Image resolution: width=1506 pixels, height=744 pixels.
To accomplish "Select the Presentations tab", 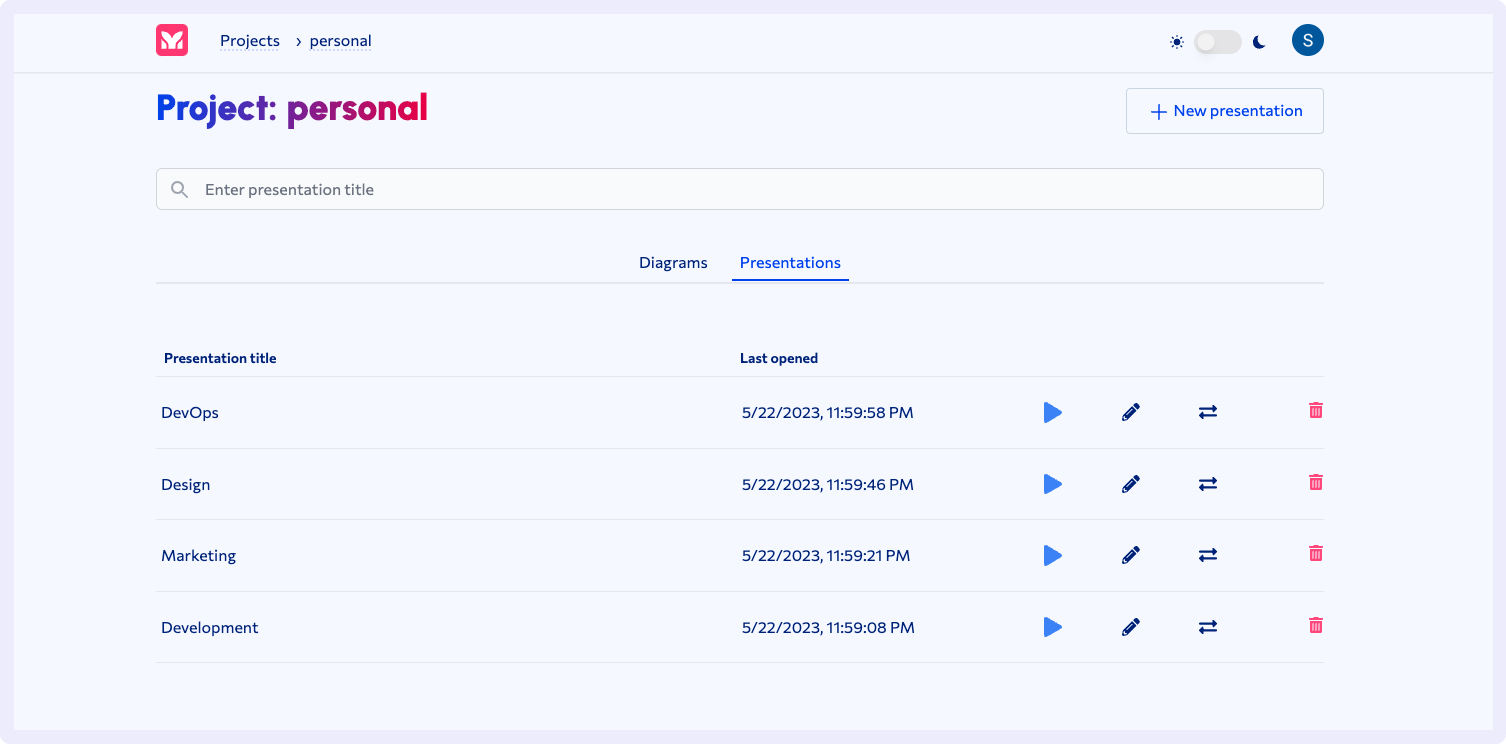I will pyautogui.click(x=790, y=263).
